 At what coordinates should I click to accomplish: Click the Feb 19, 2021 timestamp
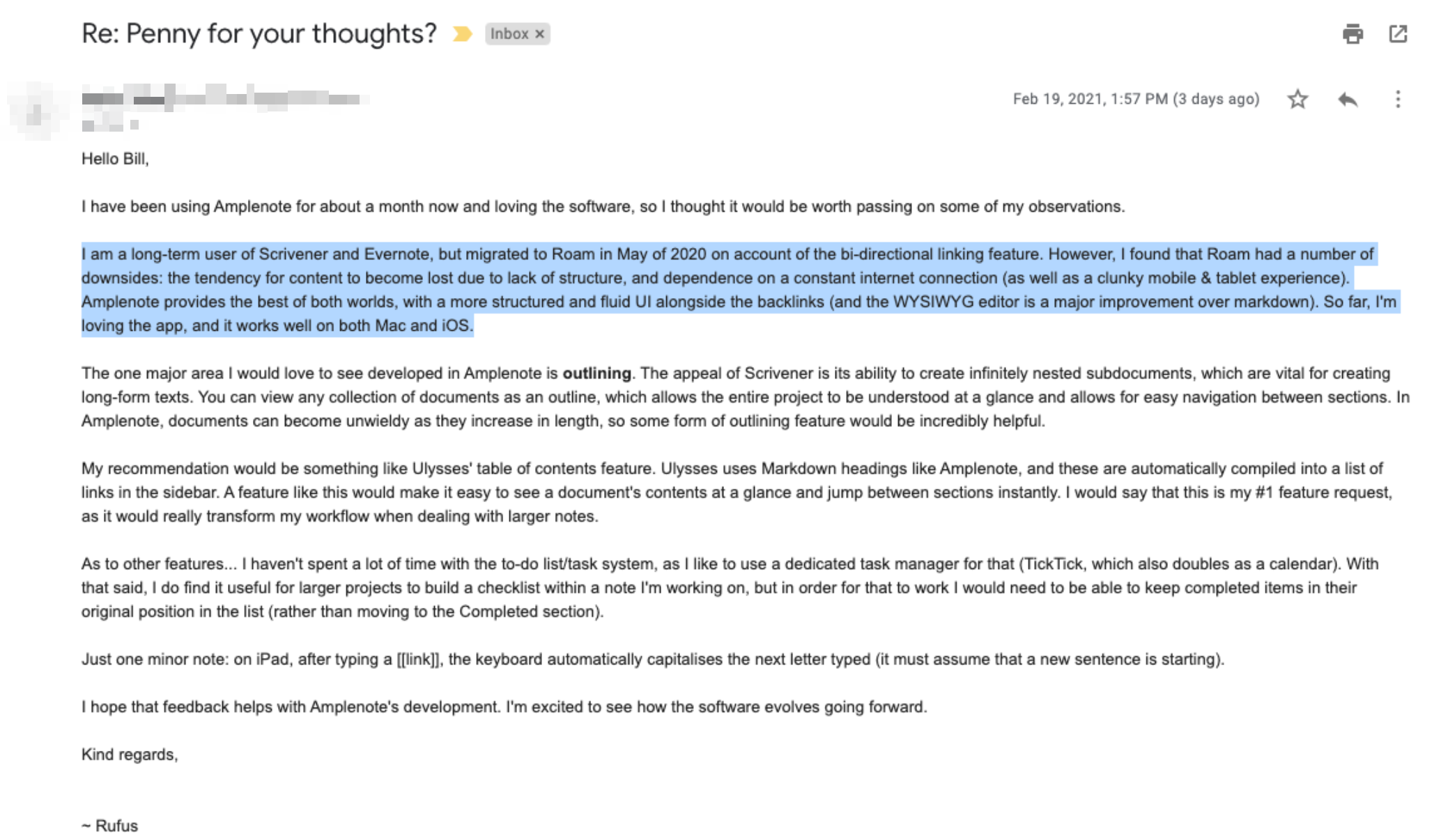coord(1136,99)
